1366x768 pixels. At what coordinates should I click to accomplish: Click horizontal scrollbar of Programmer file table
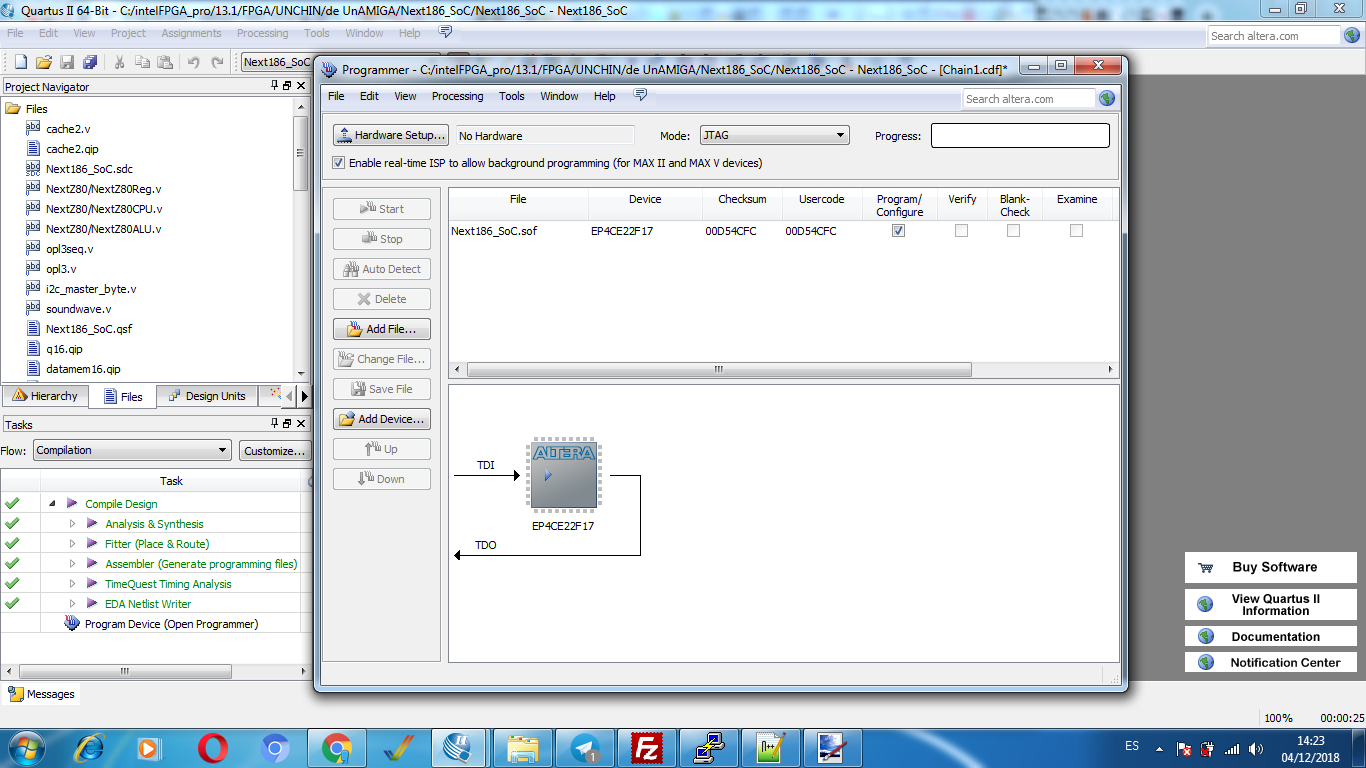coord(719,369)
